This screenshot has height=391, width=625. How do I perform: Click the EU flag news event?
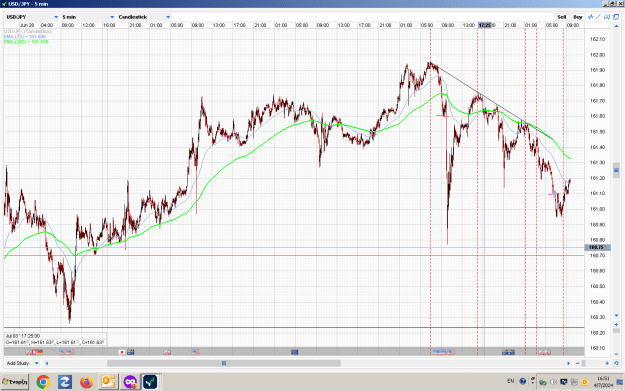[x=294, y=352]
